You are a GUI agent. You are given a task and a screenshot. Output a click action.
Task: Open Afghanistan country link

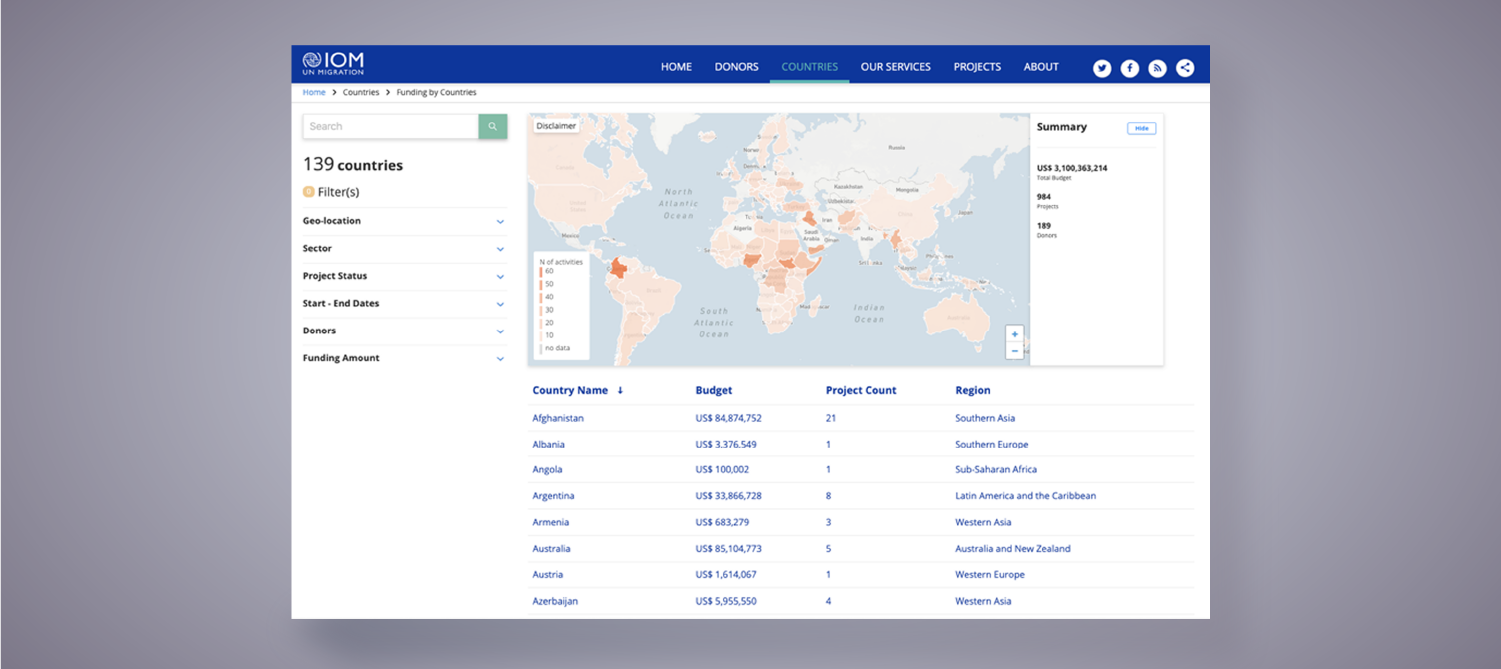click(x=558, y=418)
